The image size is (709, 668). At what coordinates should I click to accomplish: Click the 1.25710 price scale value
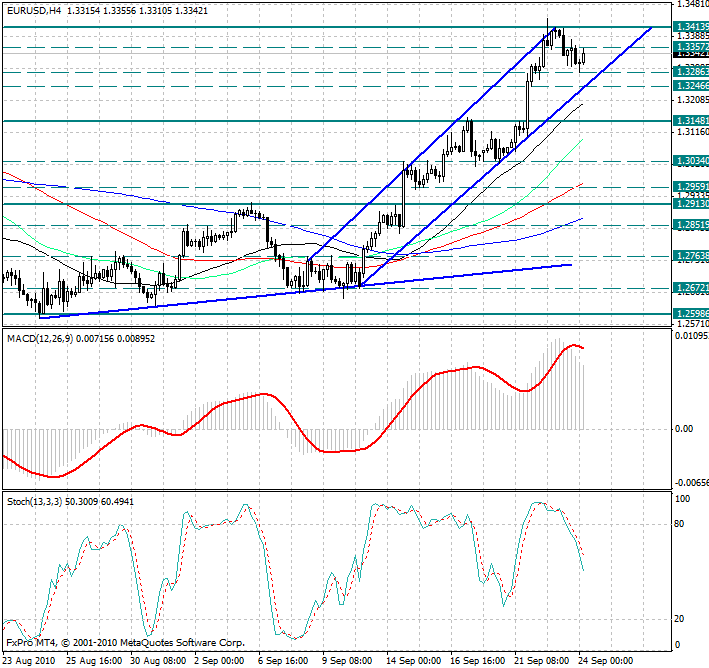[x=692, y=324]
